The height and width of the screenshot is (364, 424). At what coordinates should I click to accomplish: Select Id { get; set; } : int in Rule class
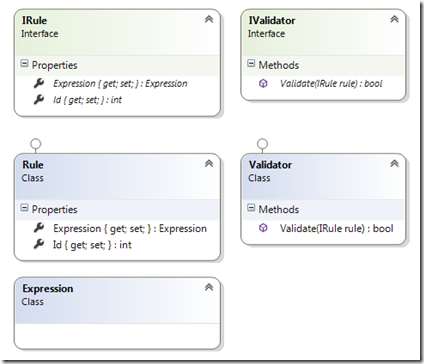pos(92,245)
